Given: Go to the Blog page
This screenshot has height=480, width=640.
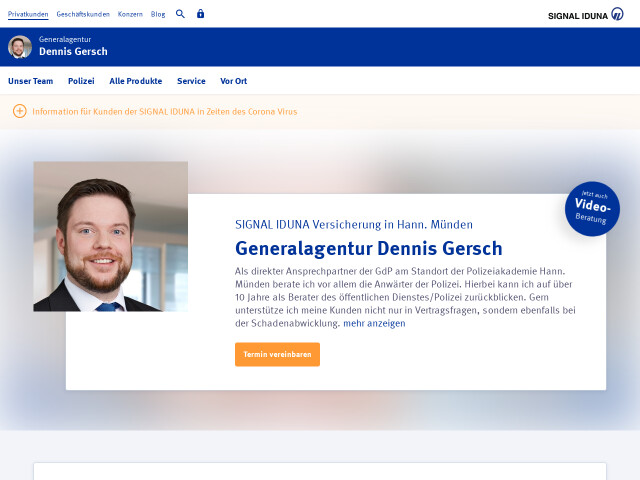Looking at the screenshot, I should (158, 14).
